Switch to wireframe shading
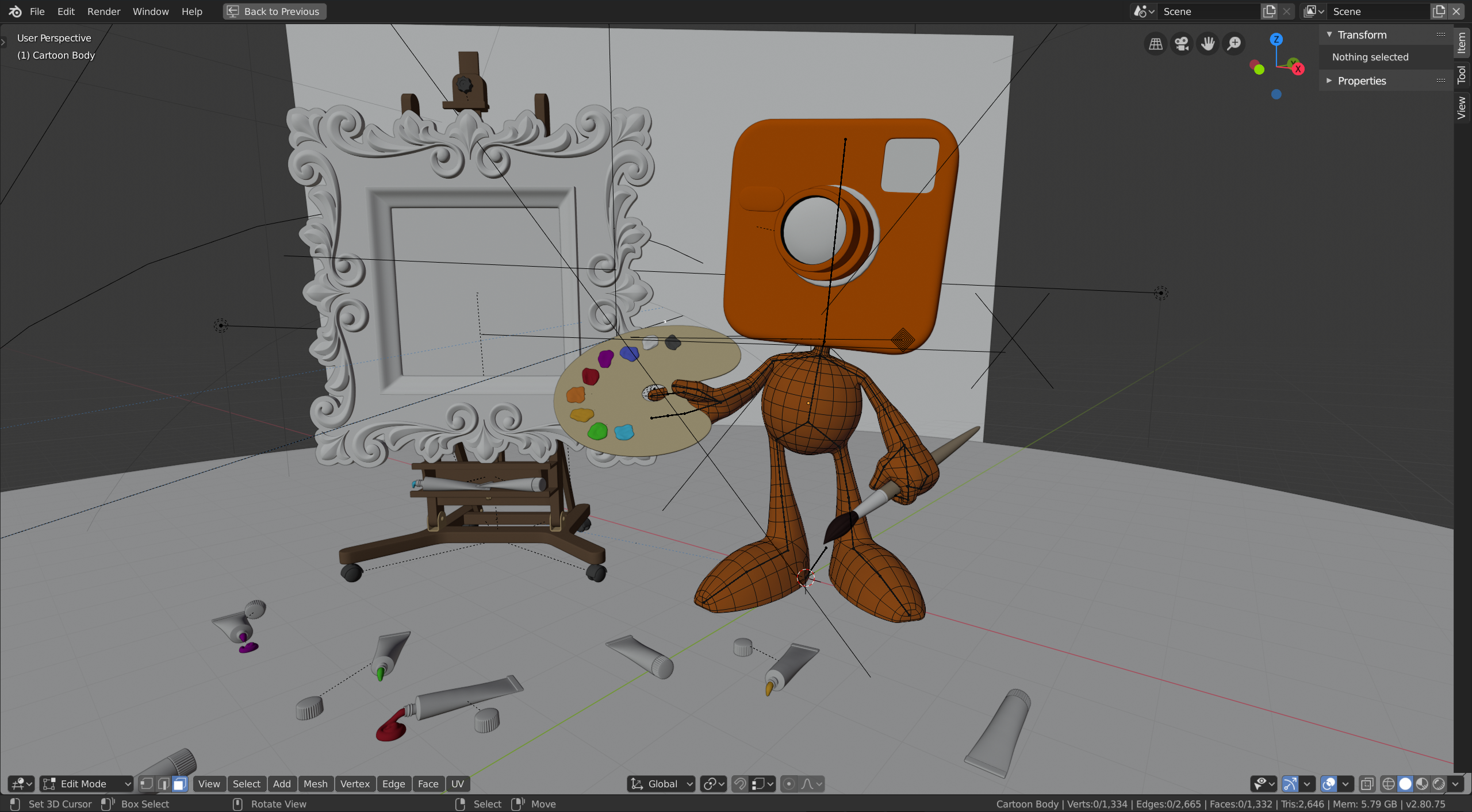 (1389, 784)
